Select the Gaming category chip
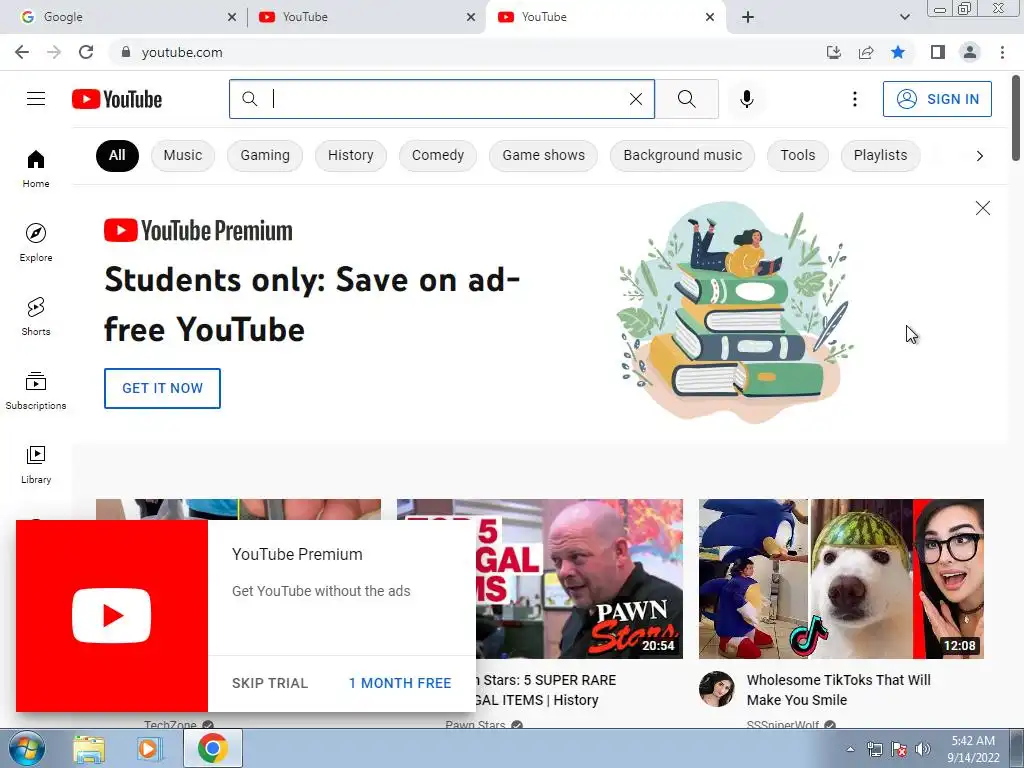The height and width of the screenshot is (768, 1024). point(264,155)
